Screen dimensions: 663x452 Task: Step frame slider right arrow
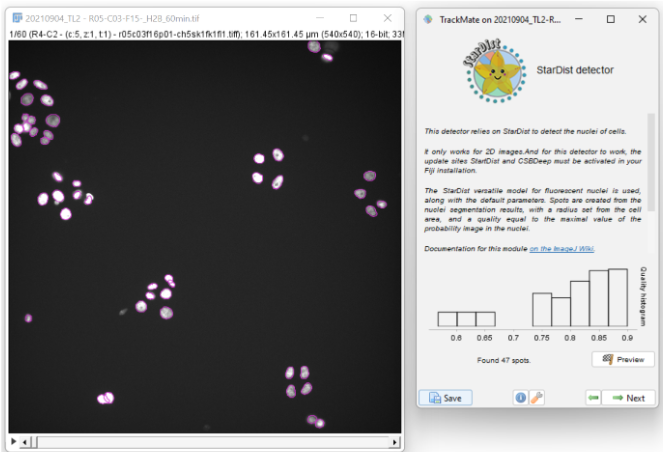[395, 441]
